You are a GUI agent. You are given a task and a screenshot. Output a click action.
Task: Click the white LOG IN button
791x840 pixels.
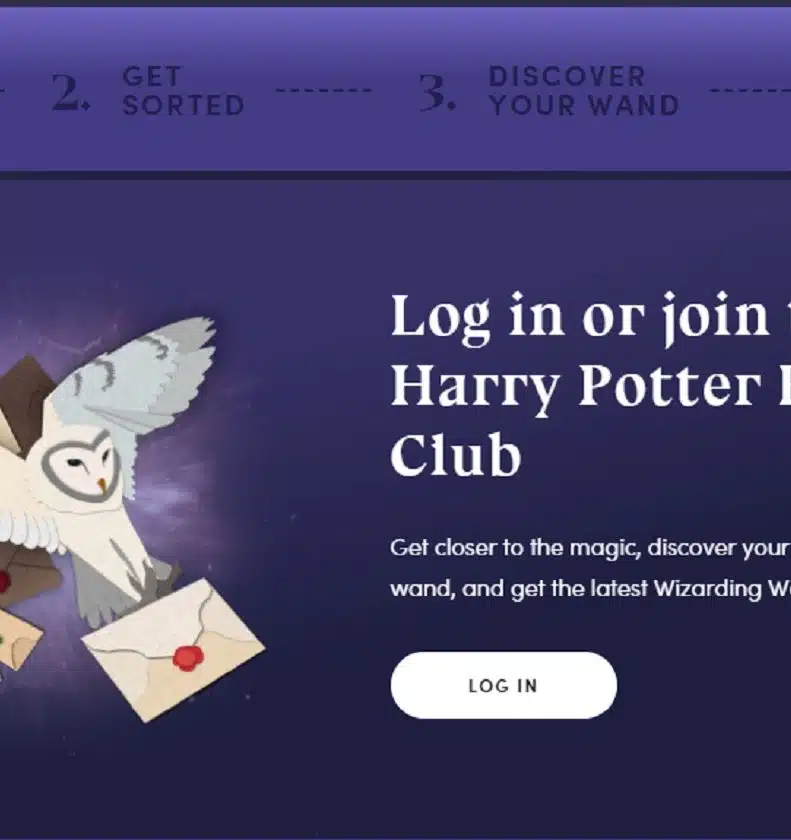click(x=503, y=685)
